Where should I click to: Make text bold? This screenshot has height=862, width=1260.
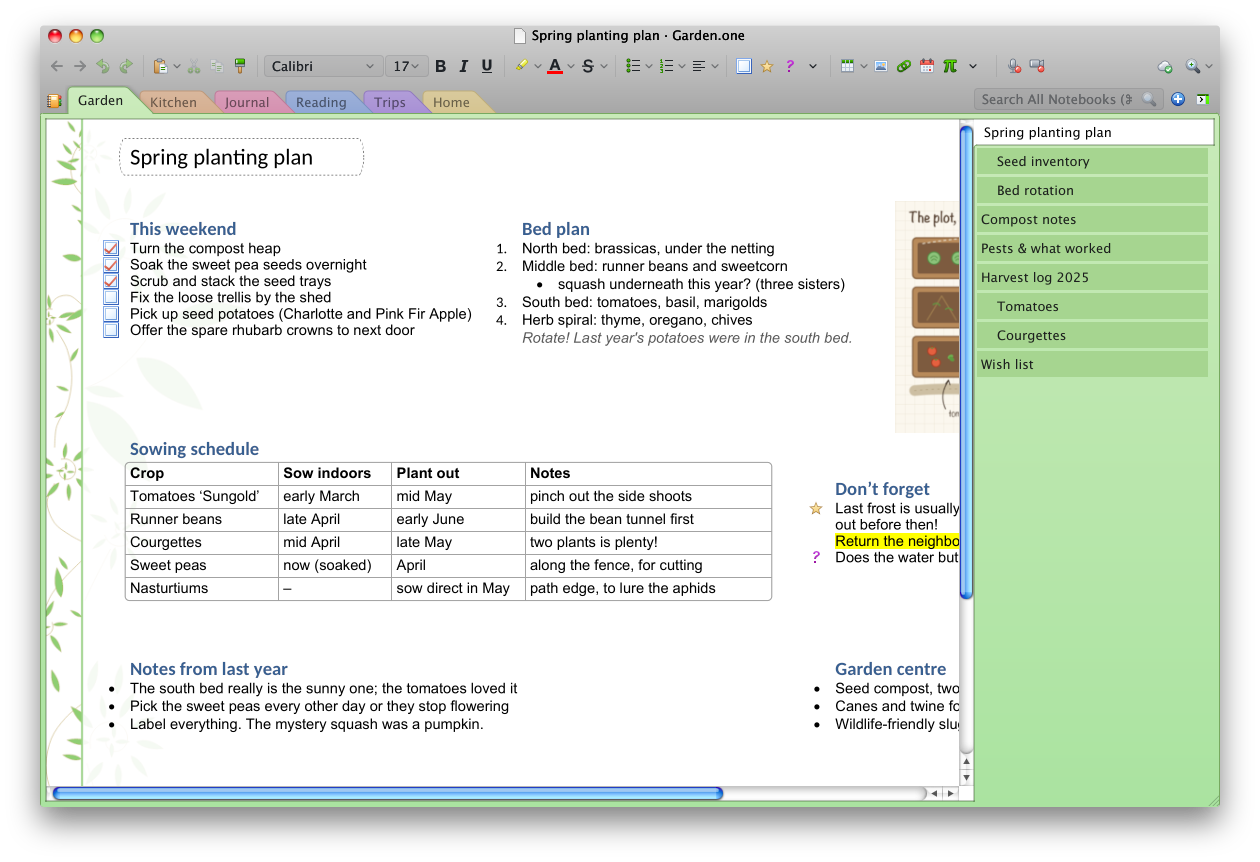(440, 66)
